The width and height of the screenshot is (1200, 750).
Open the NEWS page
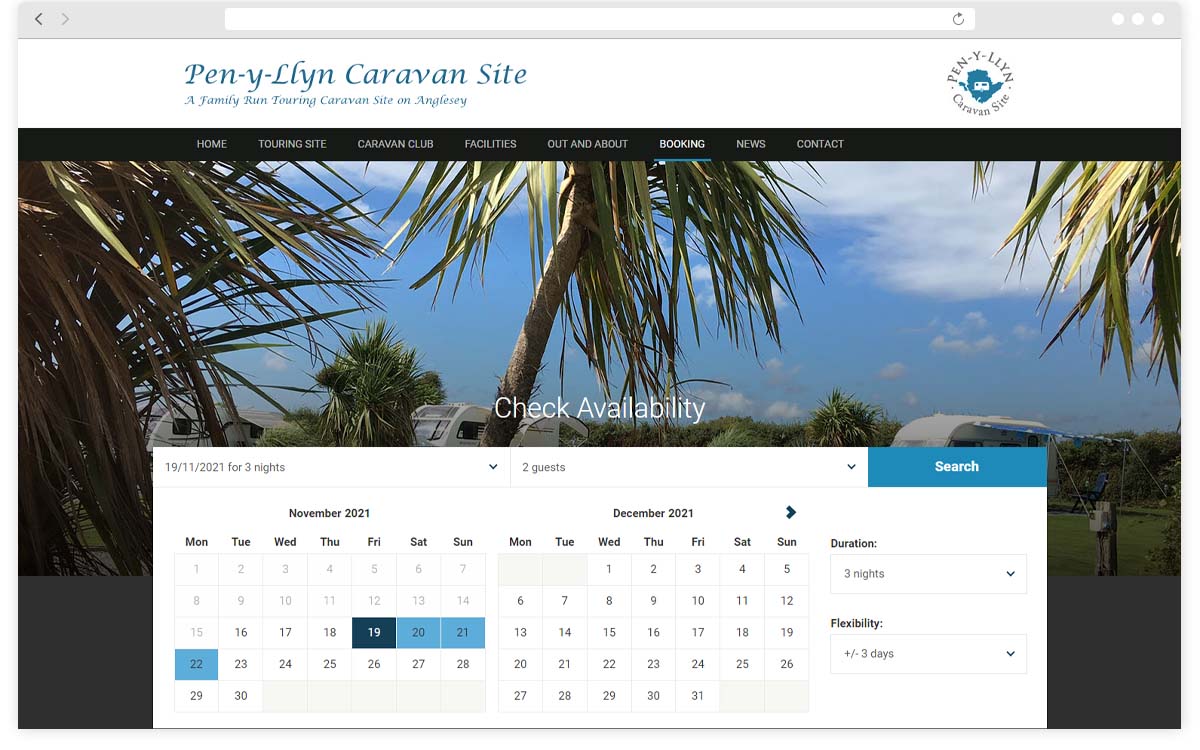pos(751,144)
